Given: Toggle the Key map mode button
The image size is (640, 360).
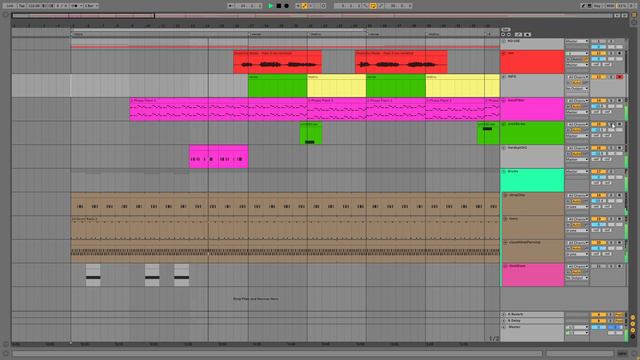Looking at the screenshot, I should [x=597, y=6].
